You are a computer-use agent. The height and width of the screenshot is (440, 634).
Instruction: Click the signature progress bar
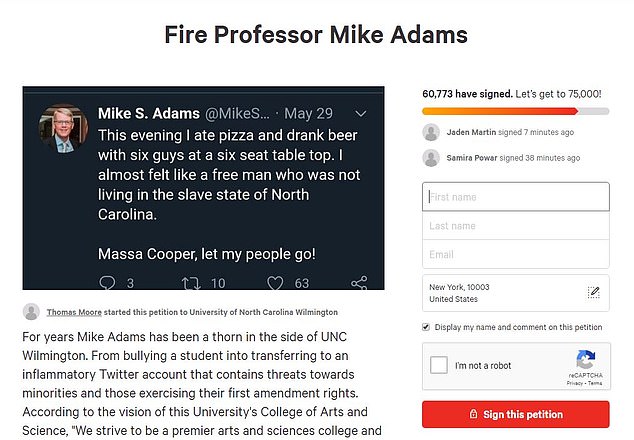pyautogui.click(x=515, y=111)
